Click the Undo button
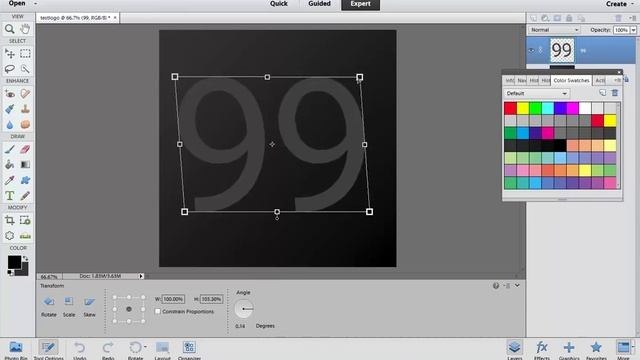The width and height of the screenshot is (640, 360). click(x=80, y=350)
